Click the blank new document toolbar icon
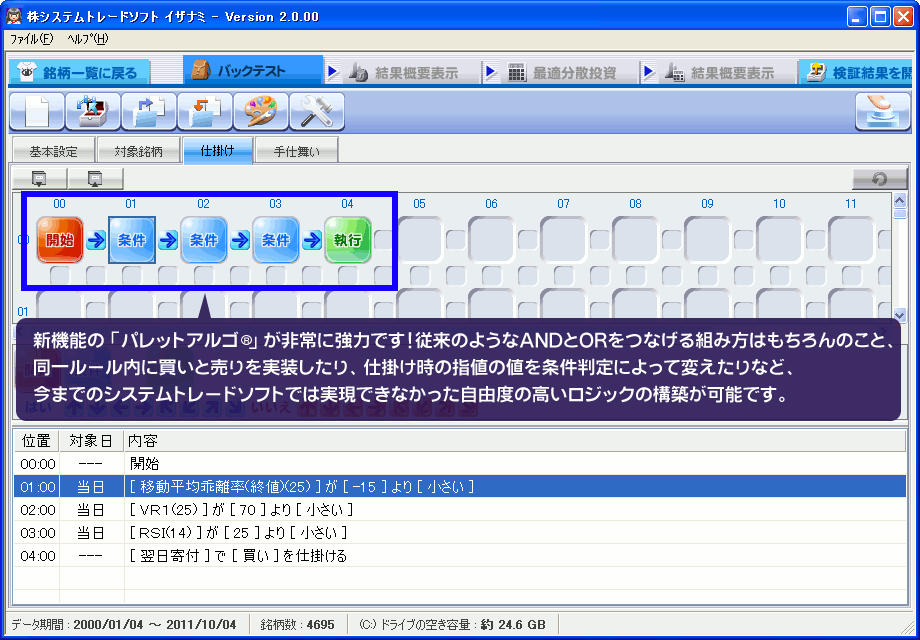This screenshot has height=640, width=920. pos(37,111)
